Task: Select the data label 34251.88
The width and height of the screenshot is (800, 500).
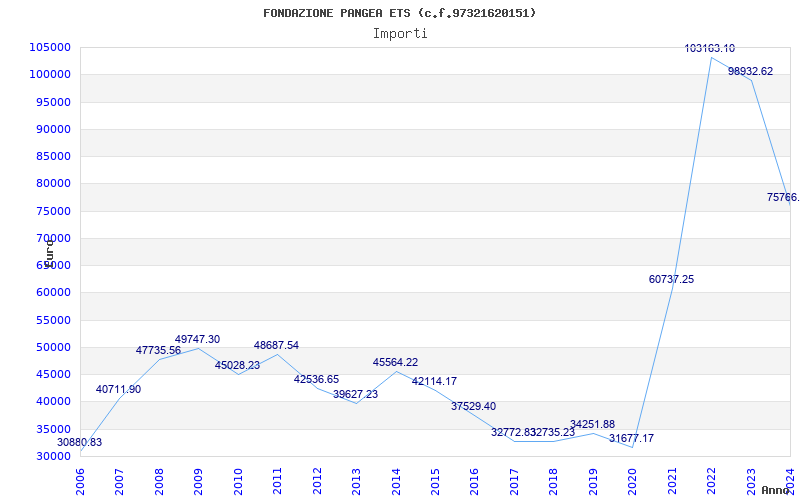Action: point(592,424)
